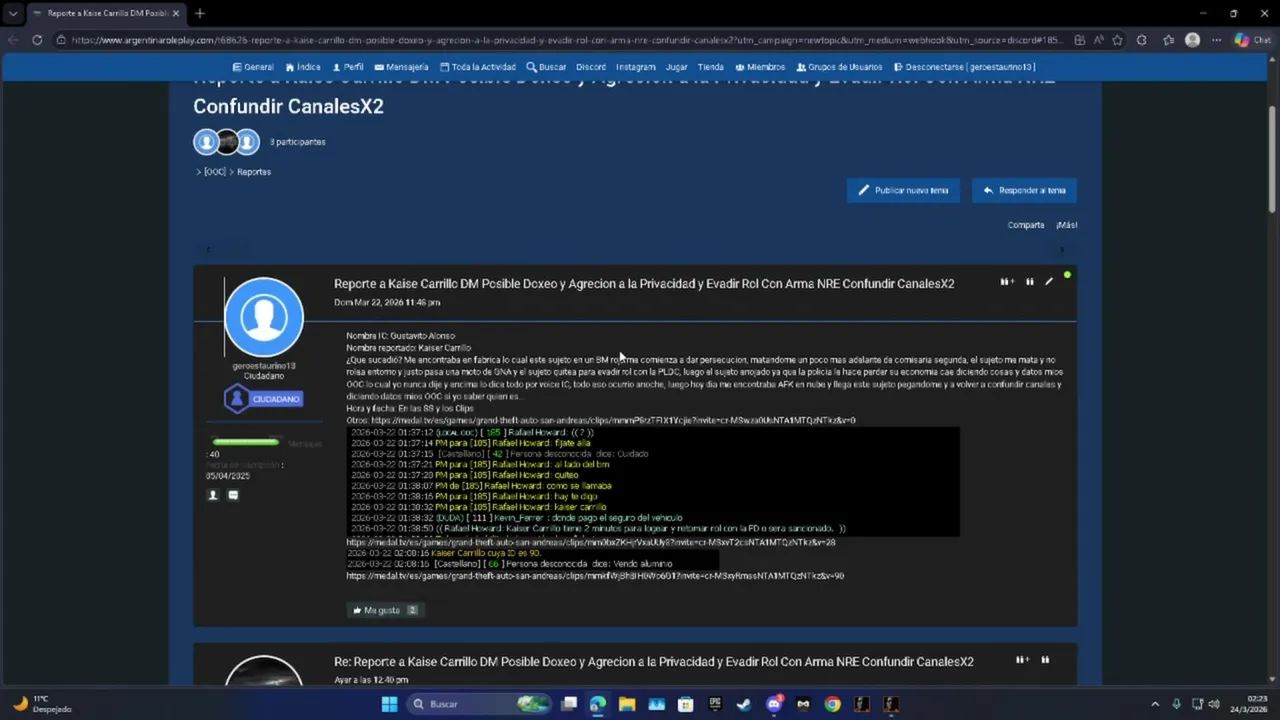Open Toda la Actividad
The width and height of the screenshot is (1280, 720).
coord(478,67)
